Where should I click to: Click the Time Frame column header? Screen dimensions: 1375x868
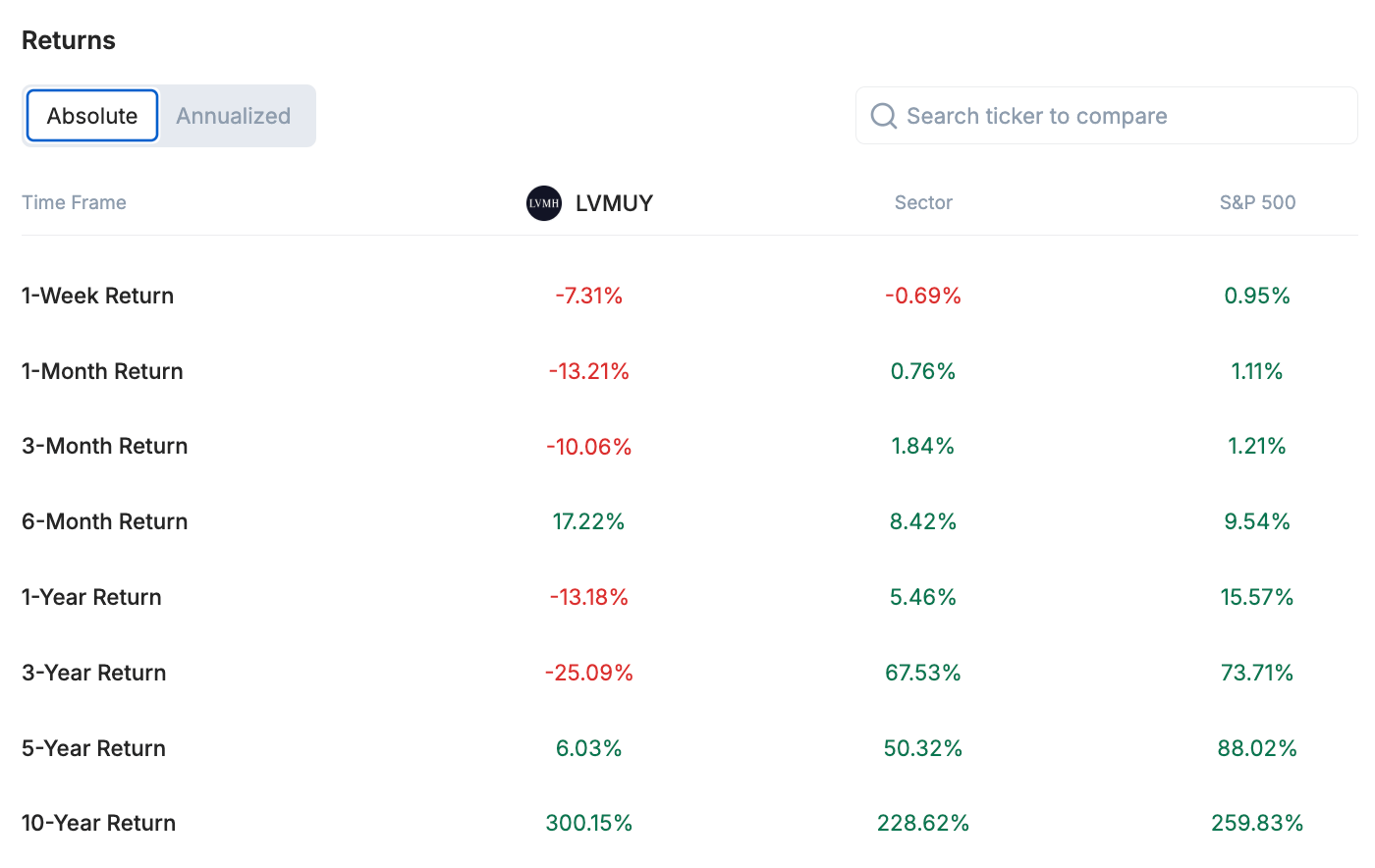[x=74, y=202]
